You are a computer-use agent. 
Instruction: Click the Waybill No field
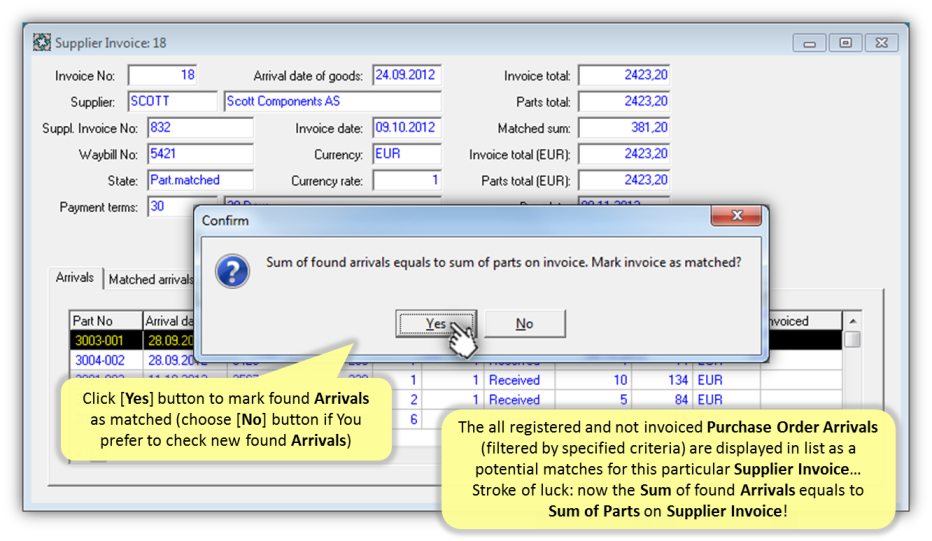tap(199, 154)
